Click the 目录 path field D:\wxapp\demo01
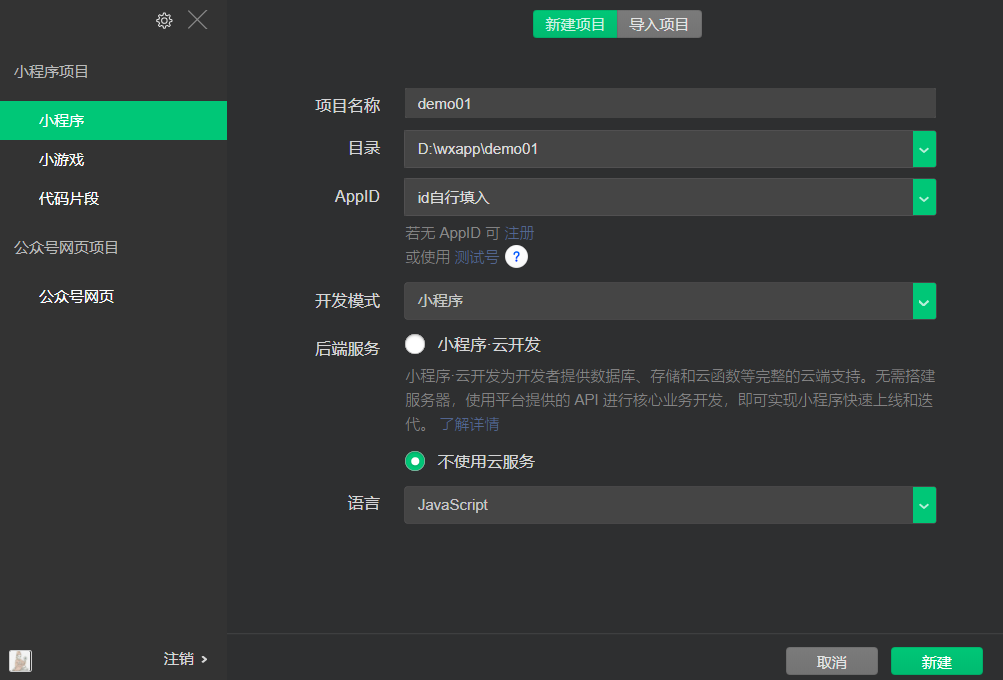The height and width of the screenshot is (680, 1003). (x=658, y=149)
